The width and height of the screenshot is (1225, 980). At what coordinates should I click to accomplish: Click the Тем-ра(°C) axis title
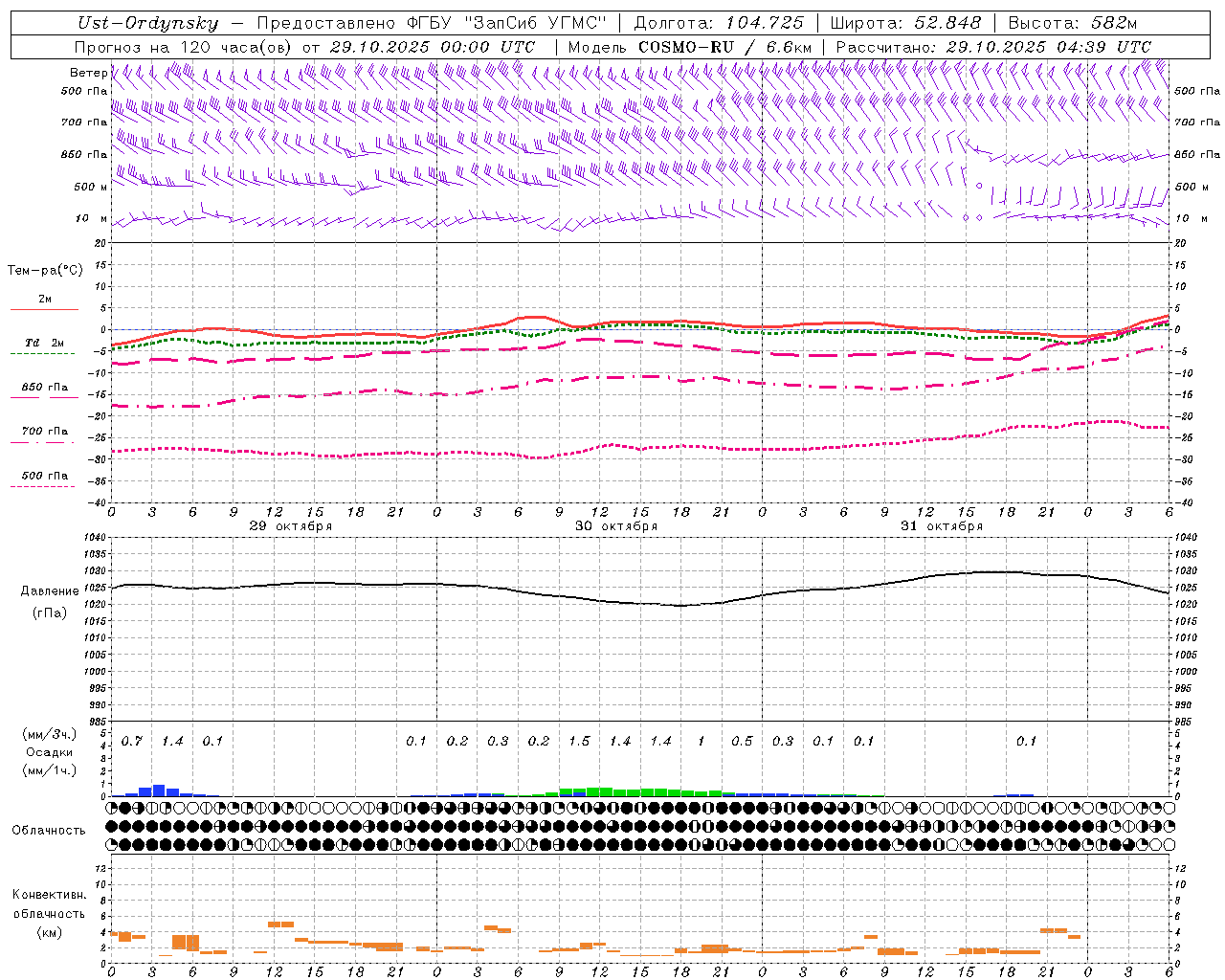(45, 271)
